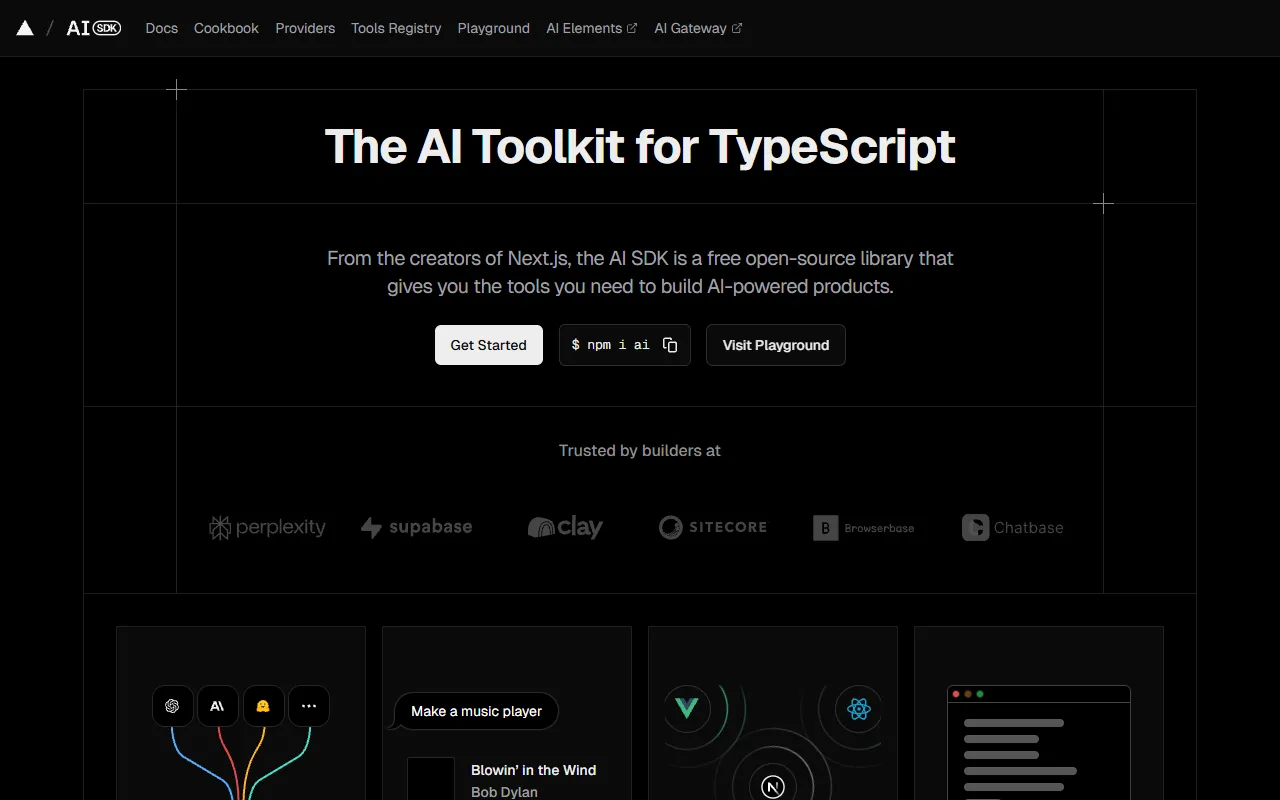Click the Vercel triangle logo
This screenshot has width=1280, height=800.
25,28
